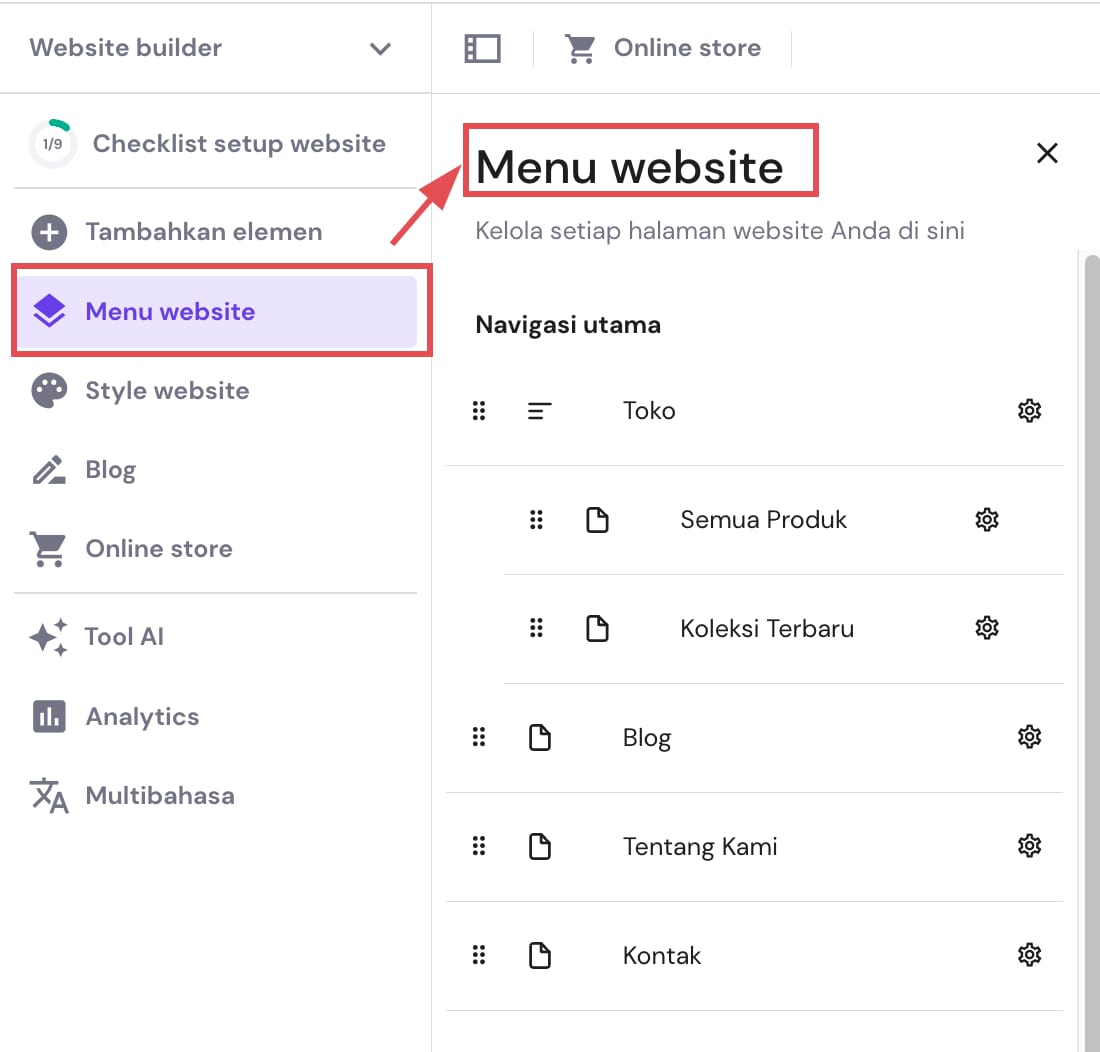Grab the drag handle next to Toko

point(479,410)
